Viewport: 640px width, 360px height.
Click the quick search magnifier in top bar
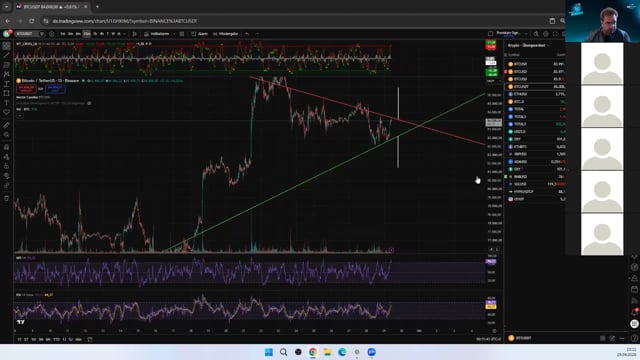[x=536, y=34]
